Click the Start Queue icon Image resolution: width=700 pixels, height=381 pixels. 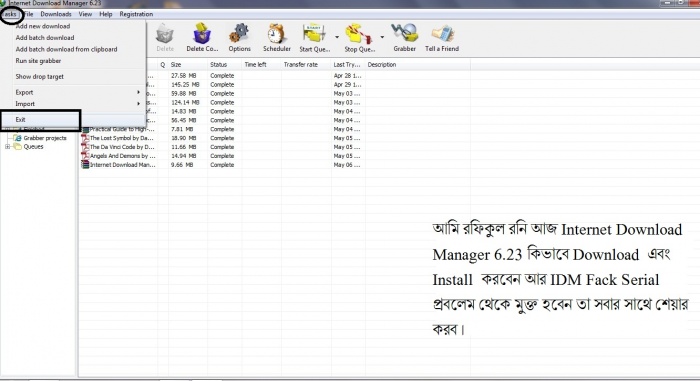point(314,34)
